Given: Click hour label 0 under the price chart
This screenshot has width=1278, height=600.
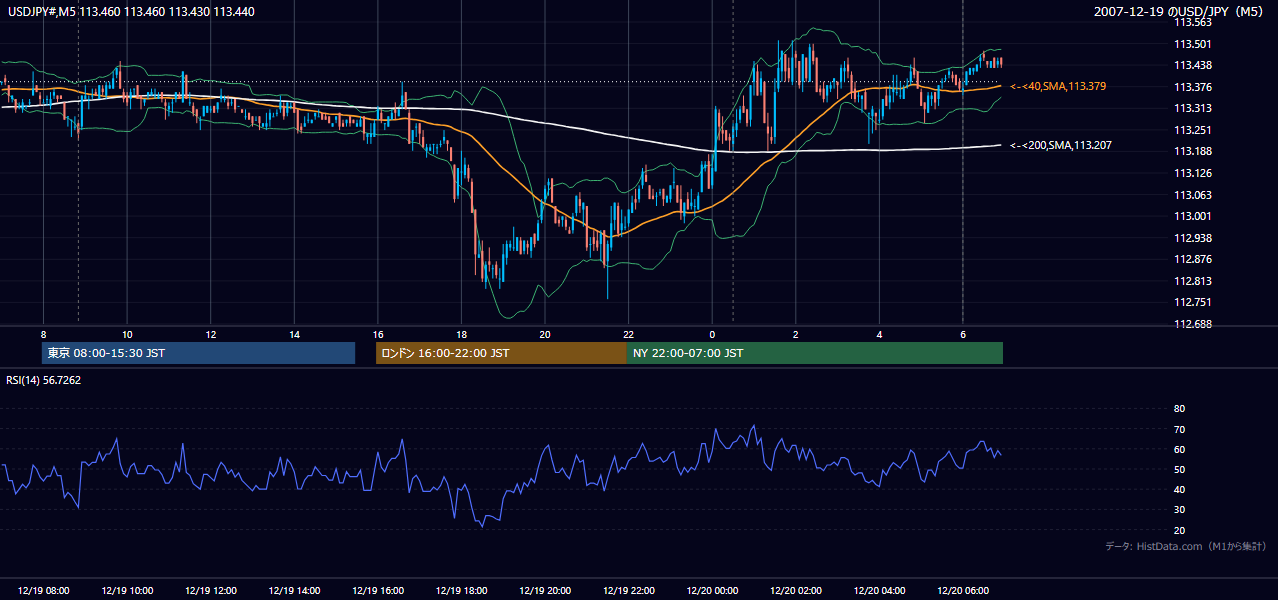Looking at the screenshot, I should coord(712,334).
